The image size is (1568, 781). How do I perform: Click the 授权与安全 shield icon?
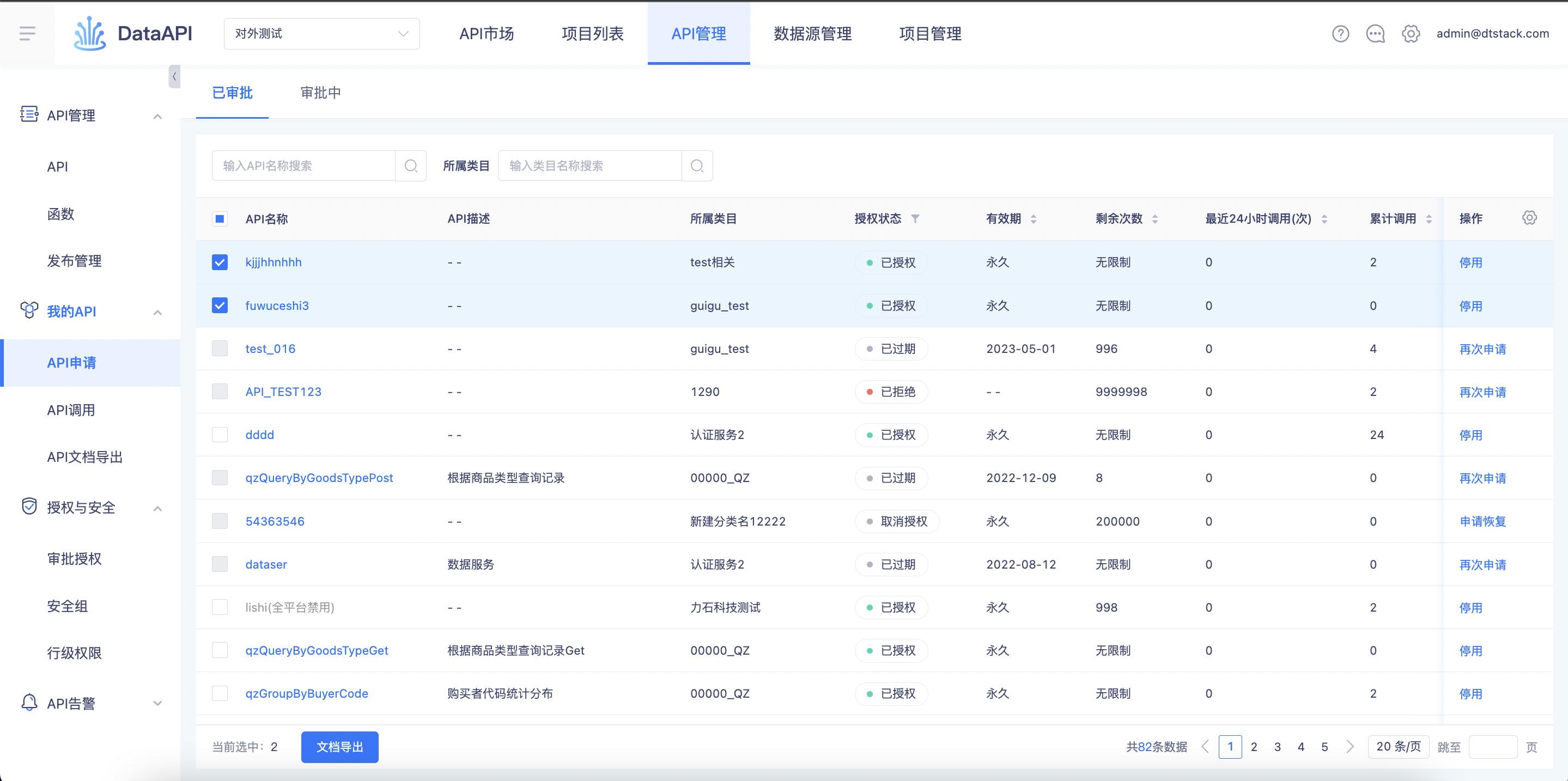pyautogui.click(x=29, y=506)
